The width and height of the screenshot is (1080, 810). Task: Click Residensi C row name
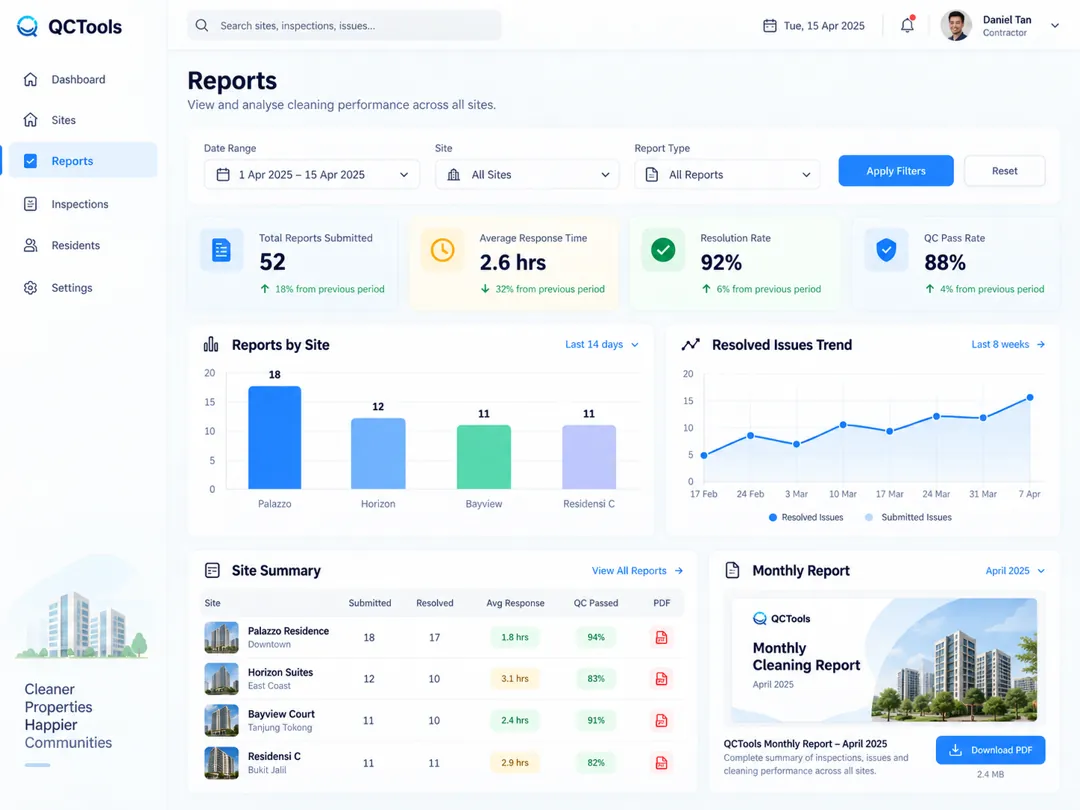click(x=274, y=756)
